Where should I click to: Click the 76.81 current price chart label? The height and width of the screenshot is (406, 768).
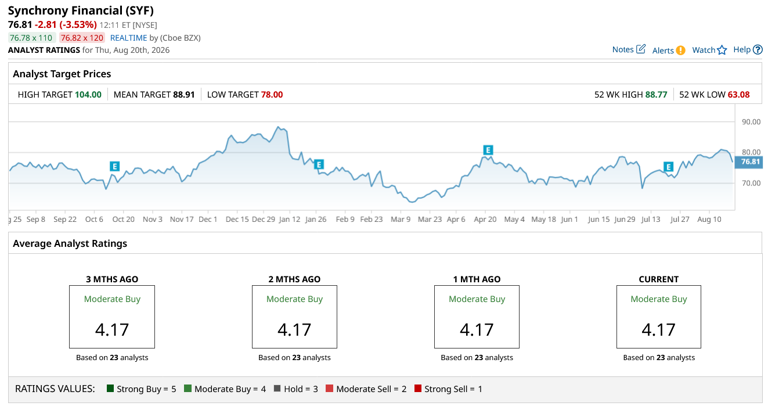click(x=749, y=162)
